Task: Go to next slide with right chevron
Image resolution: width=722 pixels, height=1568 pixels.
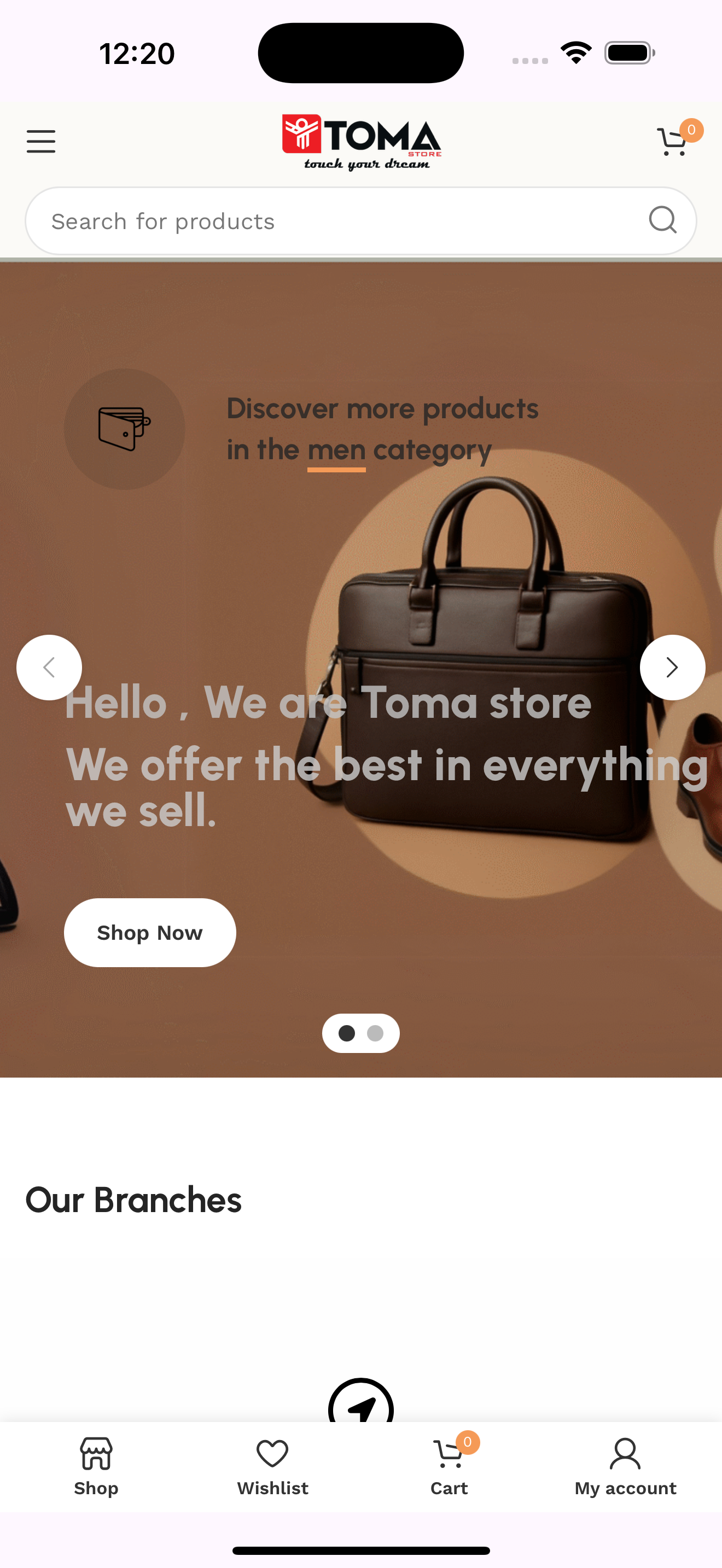Action: tap(672, 668)
